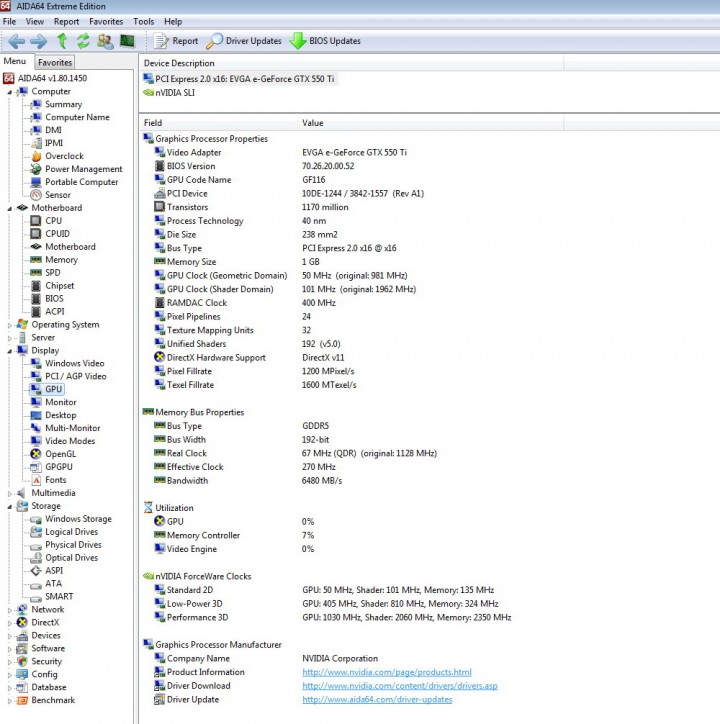Select Portable Computer tree item
The image size is (720, 724).
tap(81, 182)
